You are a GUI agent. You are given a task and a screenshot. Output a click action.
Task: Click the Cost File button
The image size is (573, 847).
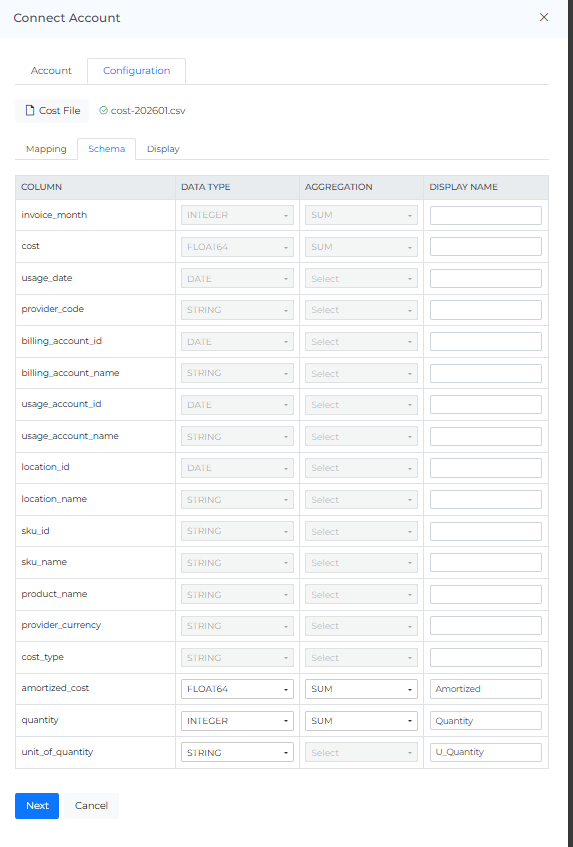(52, 111)
